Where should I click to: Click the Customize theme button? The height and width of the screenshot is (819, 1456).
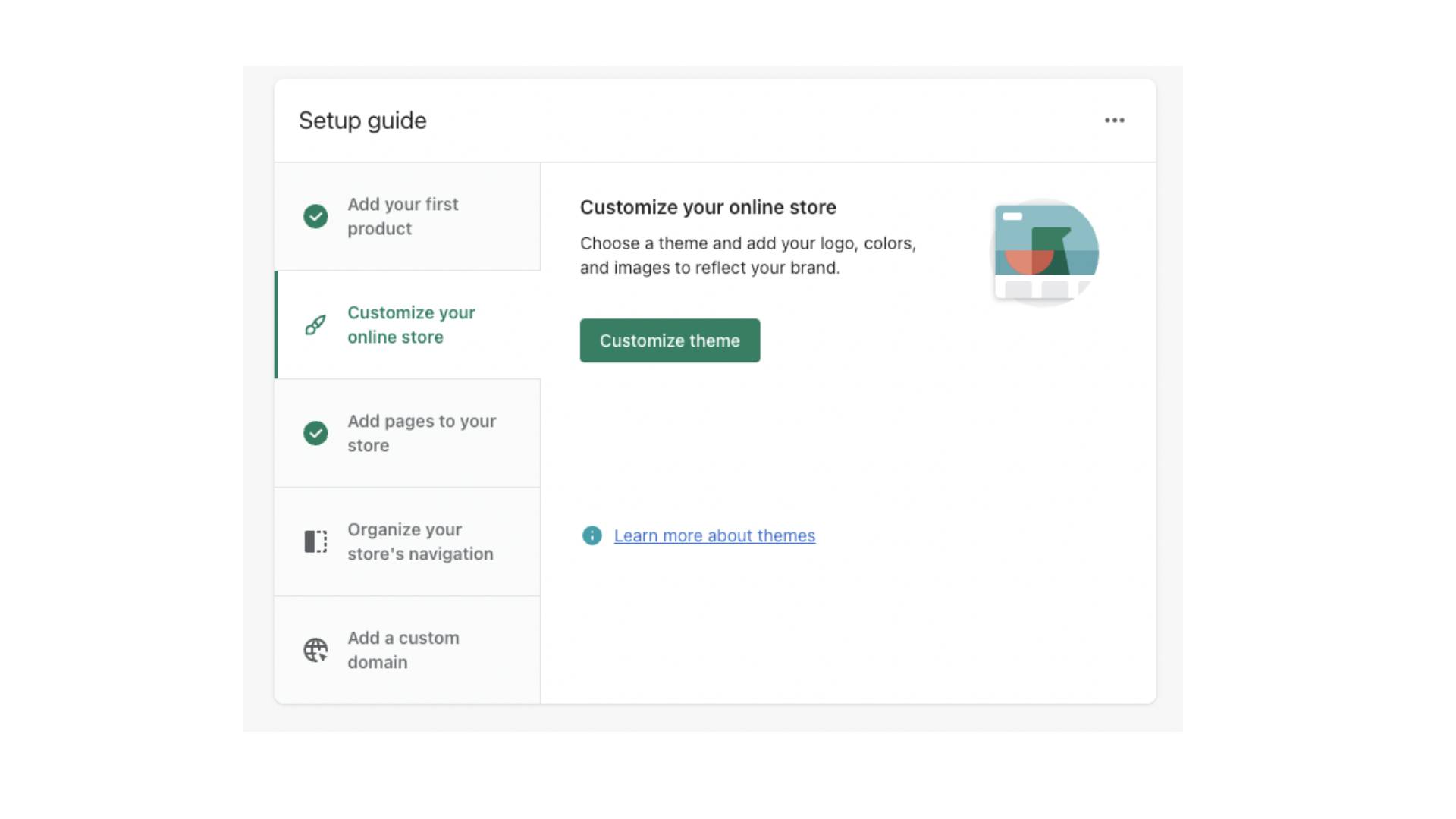(670, 340)
